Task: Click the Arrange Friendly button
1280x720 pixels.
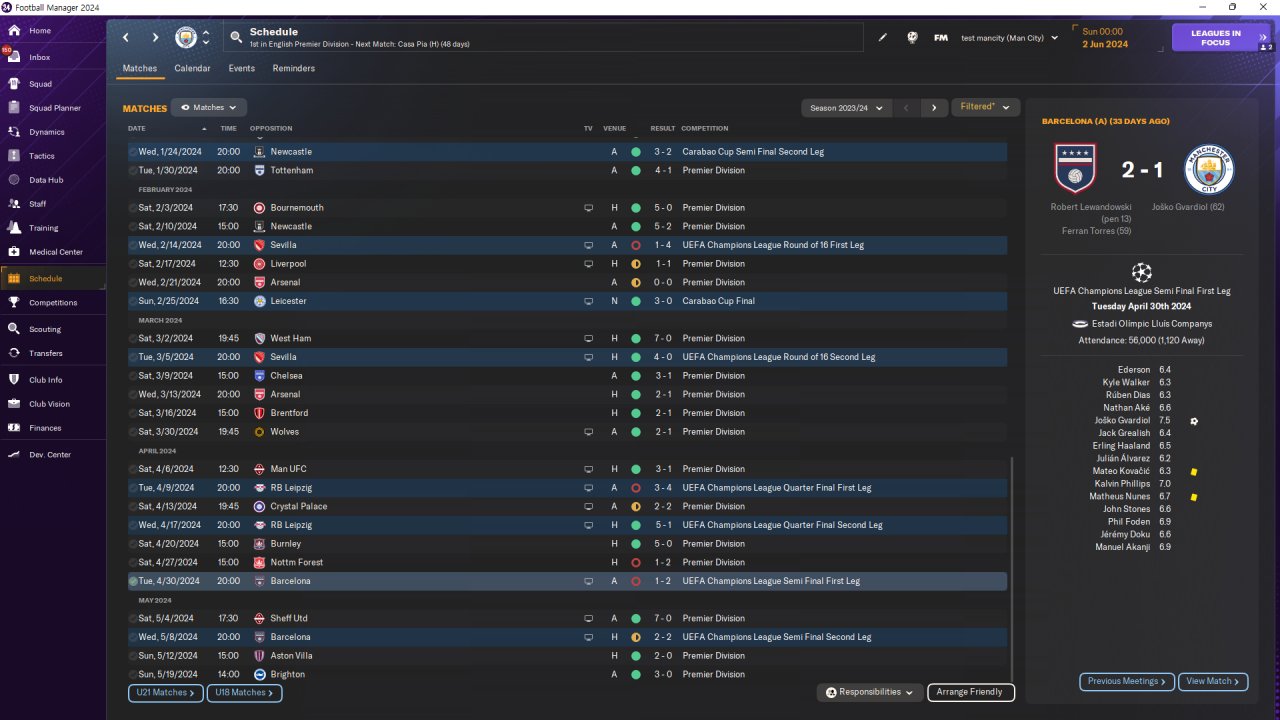Action: coord(971,692)
